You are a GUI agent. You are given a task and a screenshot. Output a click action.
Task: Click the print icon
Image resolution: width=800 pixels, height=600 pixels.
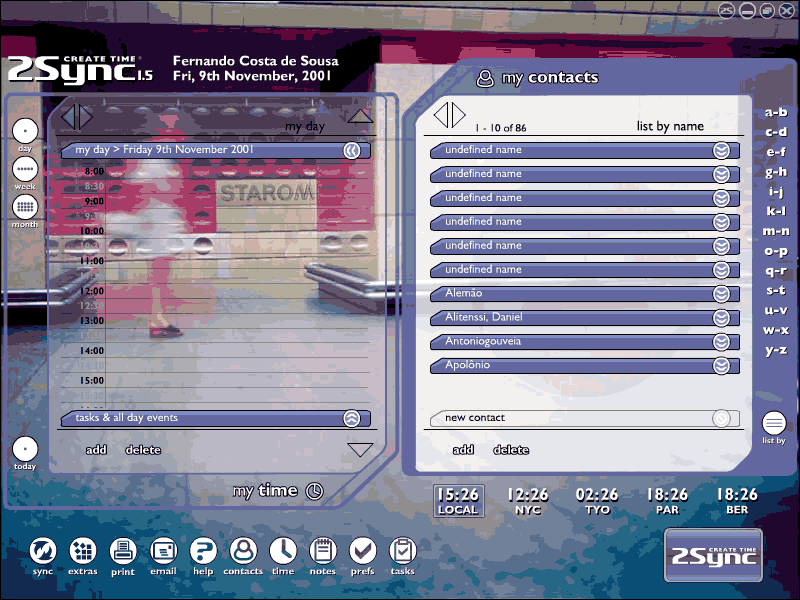pos(123,550)
